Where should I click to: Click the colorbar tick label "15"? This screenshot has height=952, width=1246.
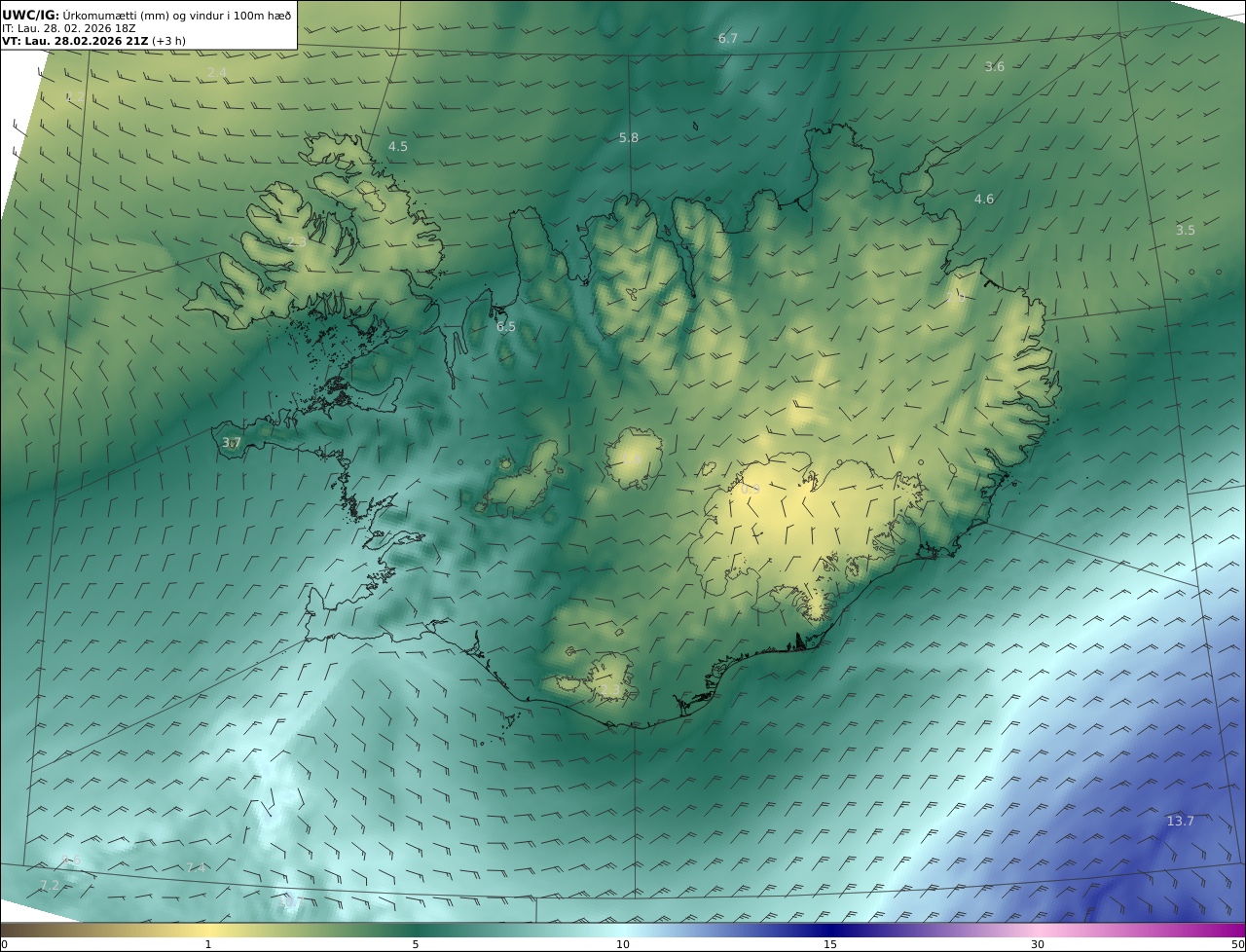[x=830, y=944]
